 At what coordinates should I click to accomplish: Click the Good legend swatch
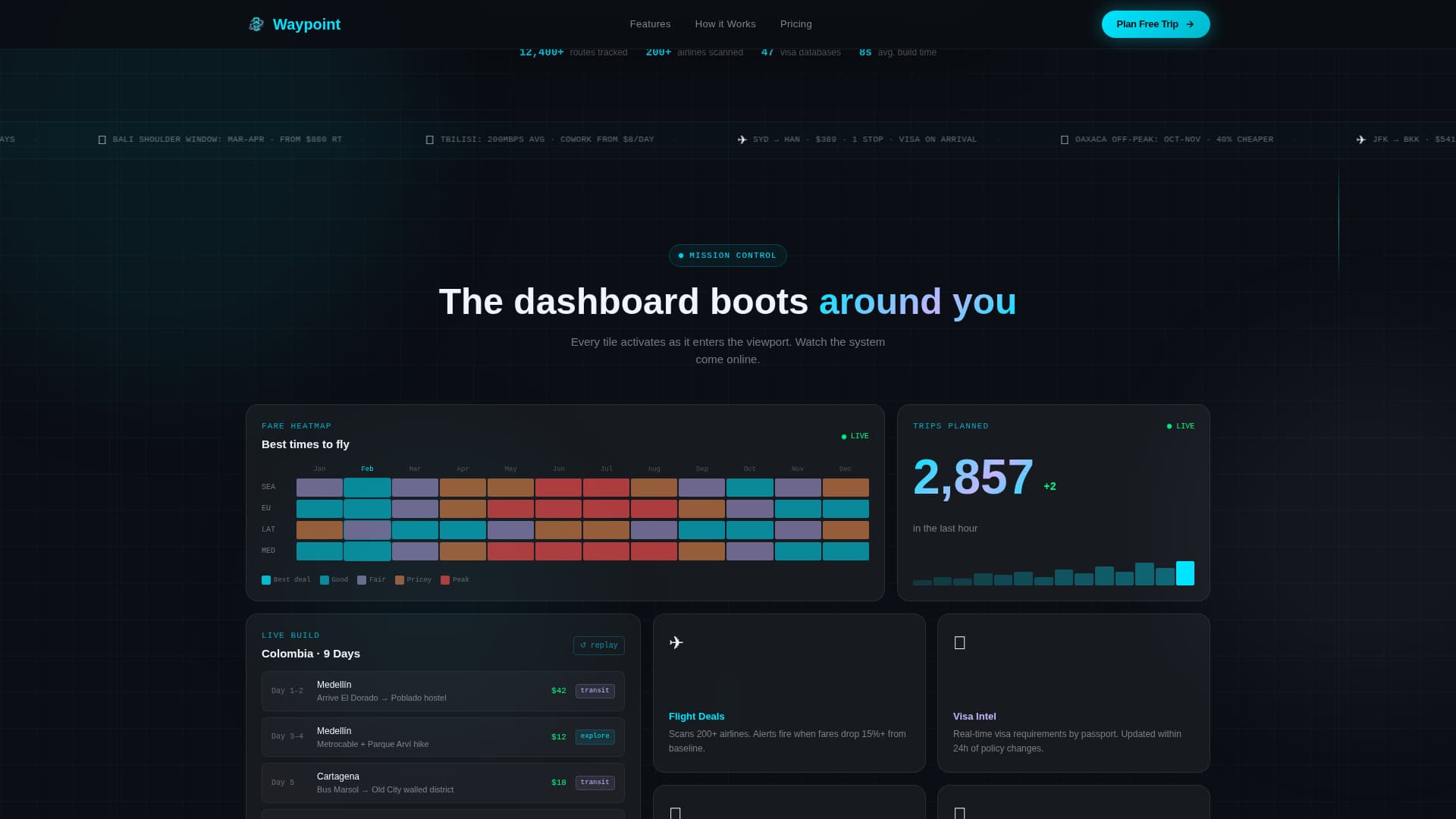click(325, 580)
